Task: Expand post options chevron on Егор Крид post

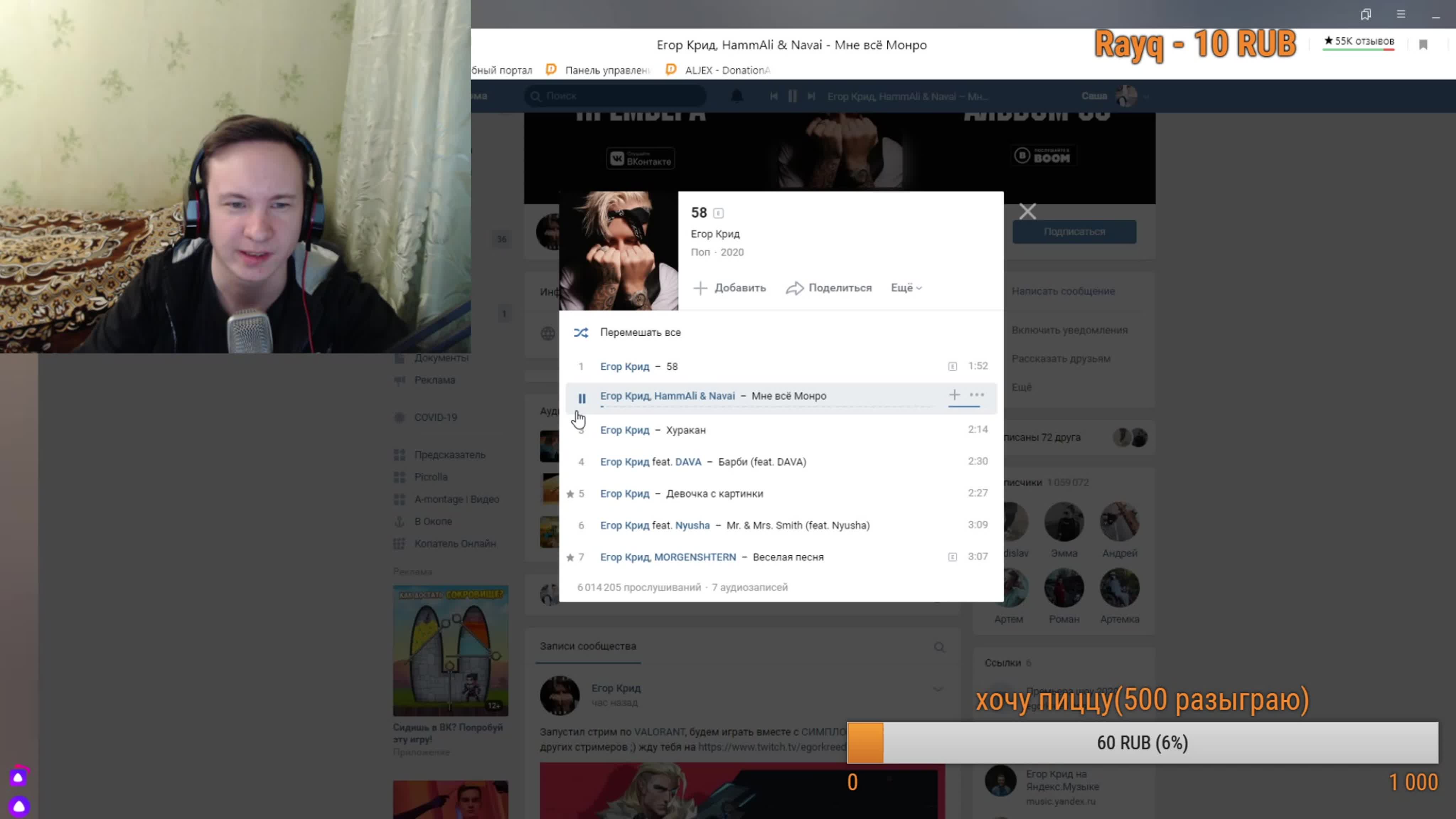Action: (938, 689)
